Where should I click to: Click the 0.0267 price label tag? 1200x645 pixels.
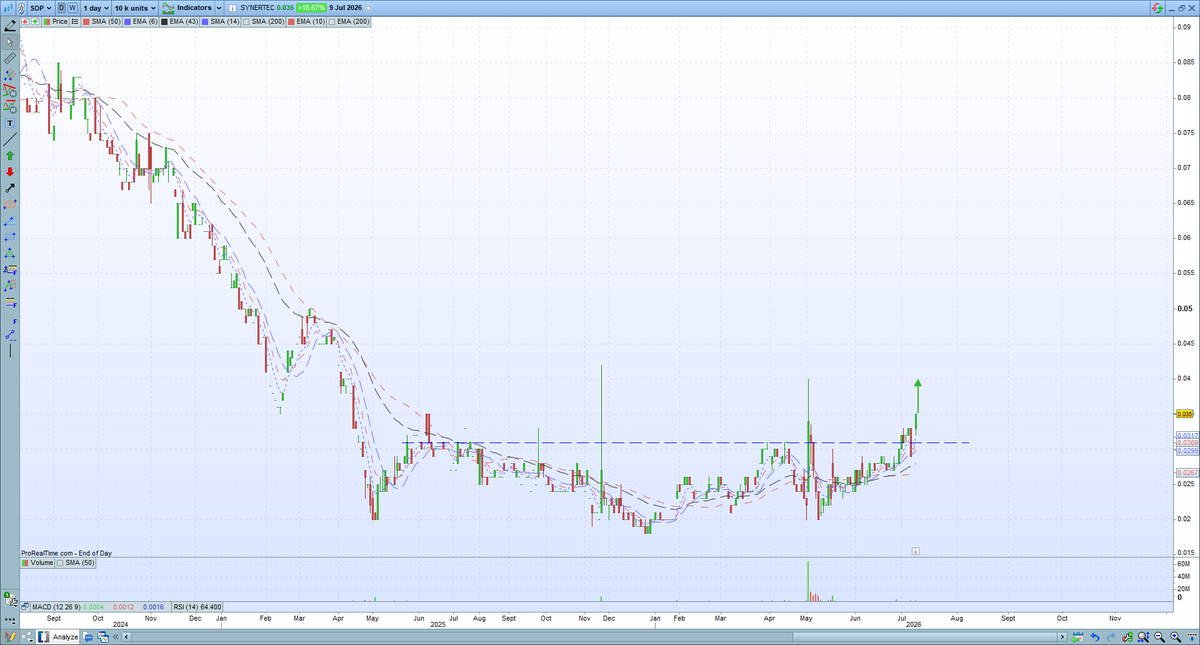click(1185, 472)
